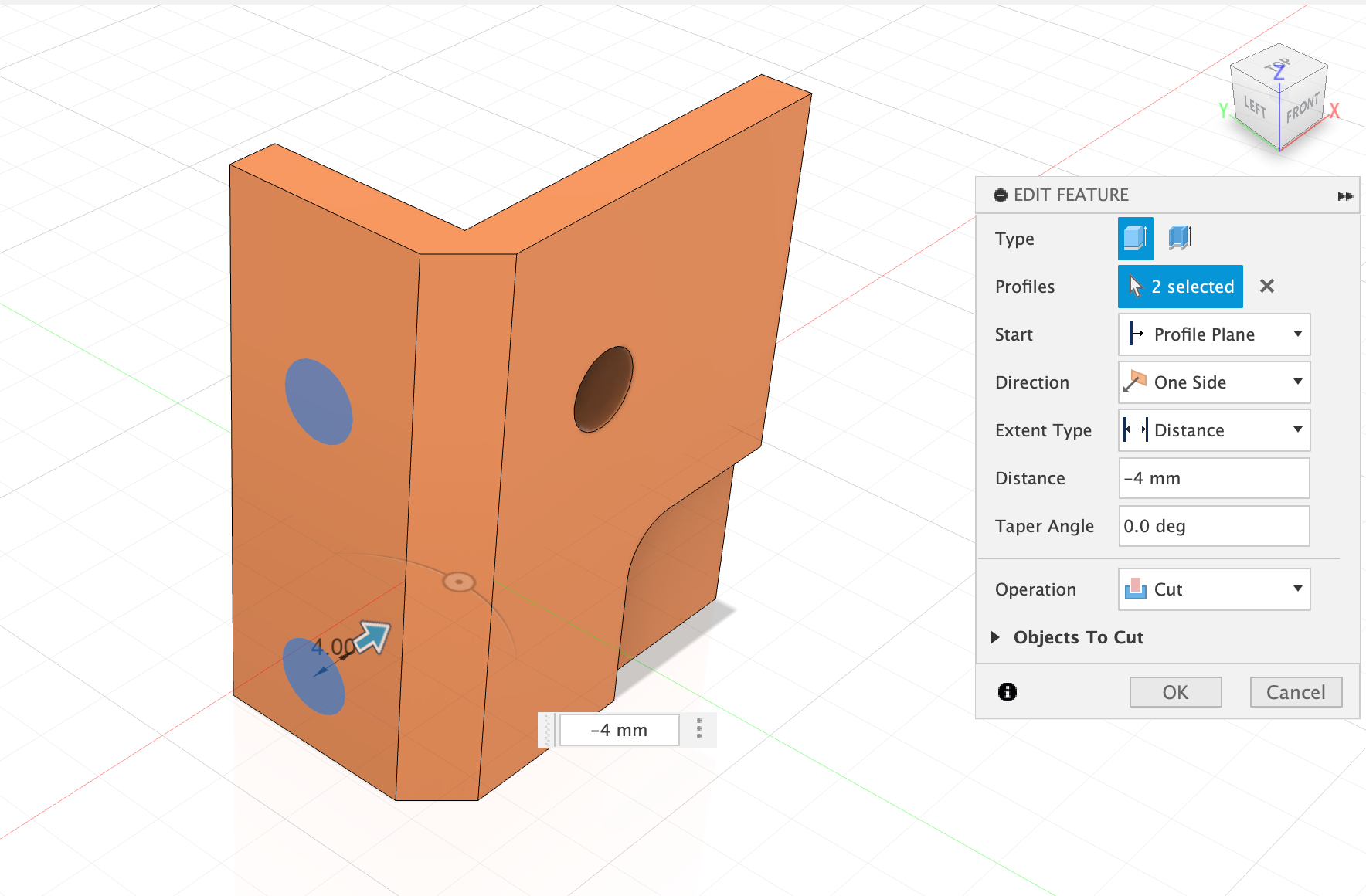
Task: Open the three-dot menu beside canvas input
Action: (699, 729)
